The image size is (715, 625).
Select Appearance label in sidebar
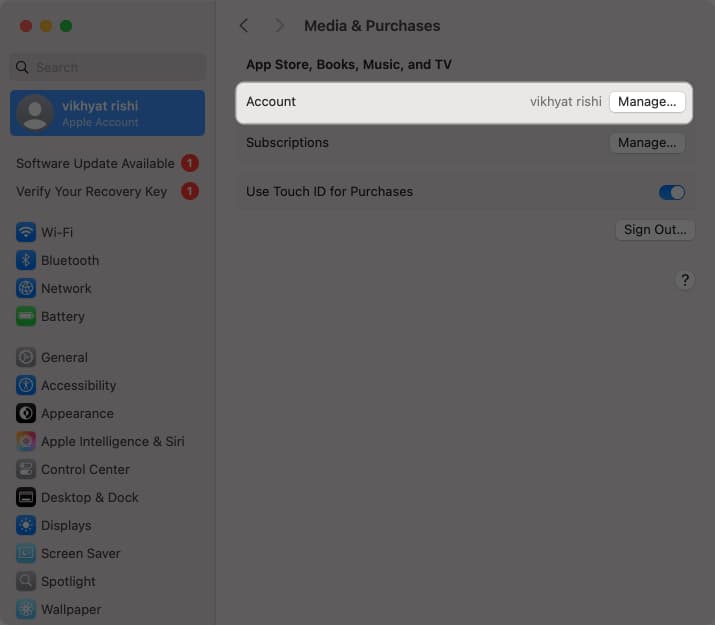[x=78, y=413]
